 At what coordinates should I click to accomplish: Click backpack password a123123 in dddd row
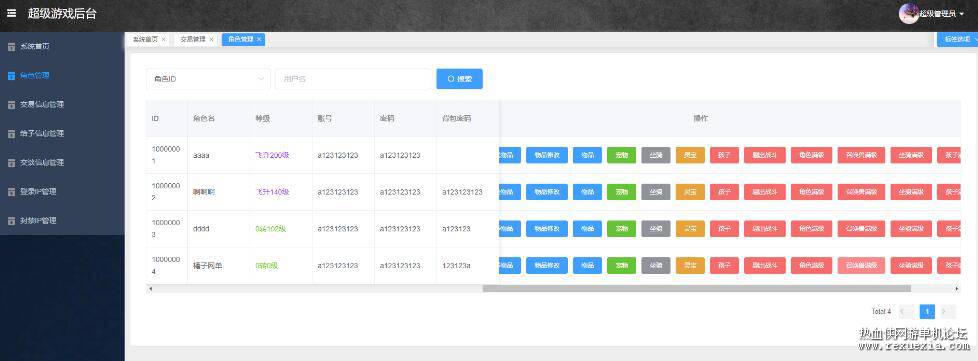click(x=456, y=229)
